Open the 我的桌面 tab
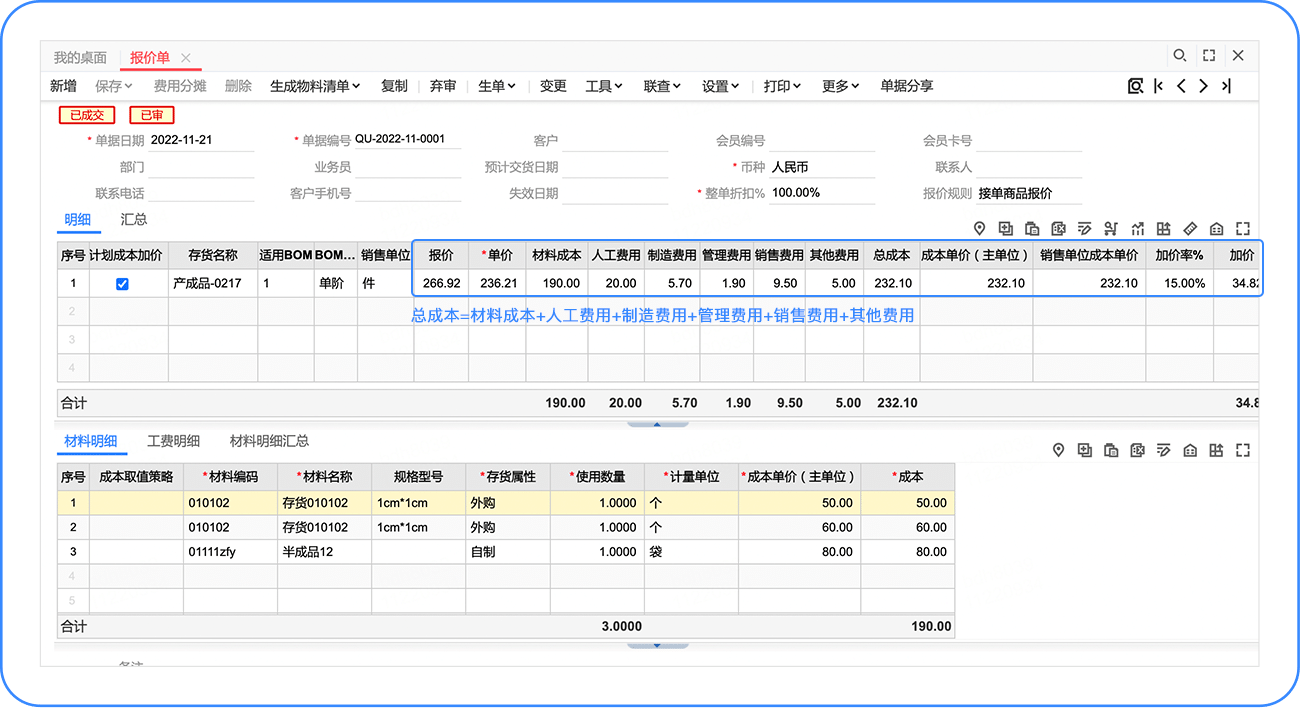1300x708 pixels. [80, 57]
